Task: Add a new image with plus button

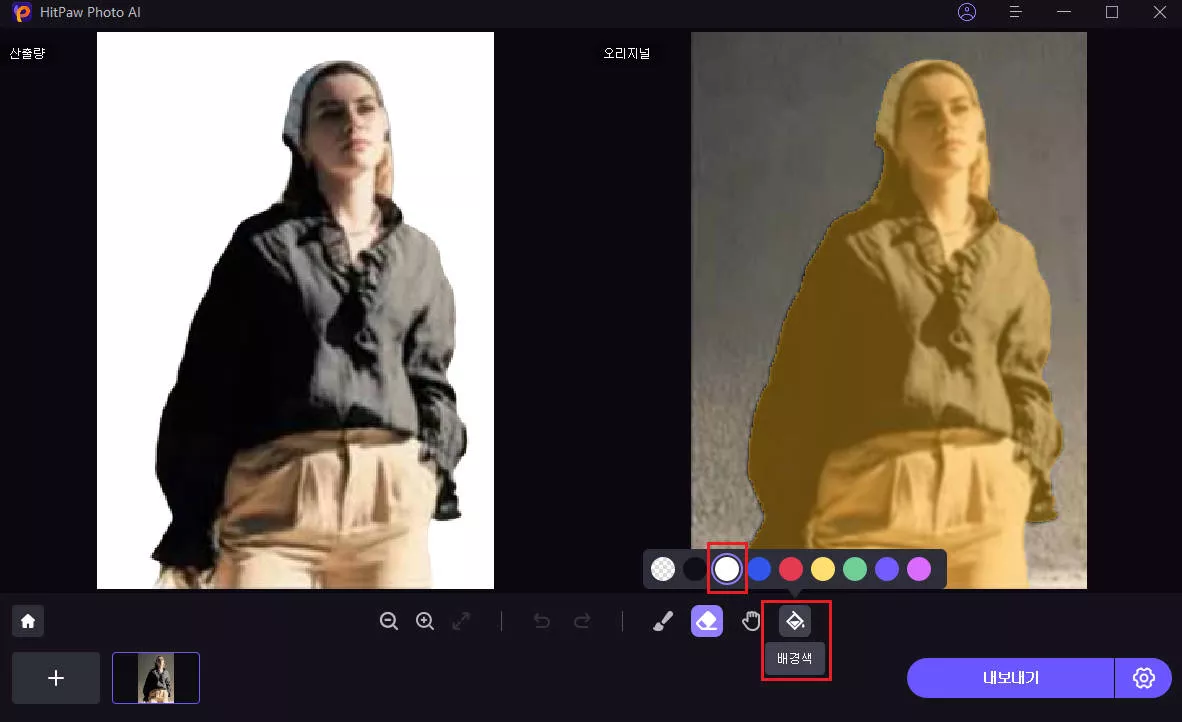Action: (x=56, y=678)
